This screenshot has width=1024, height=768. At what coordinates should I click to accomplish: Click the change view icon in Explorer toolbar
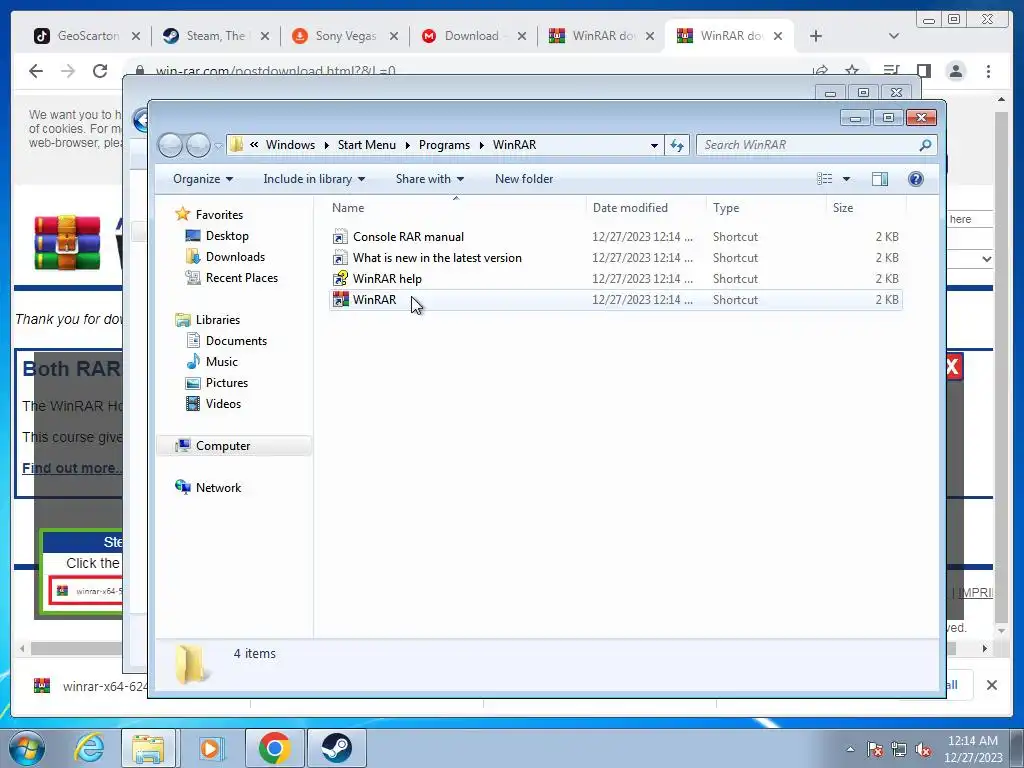(824, 179)
